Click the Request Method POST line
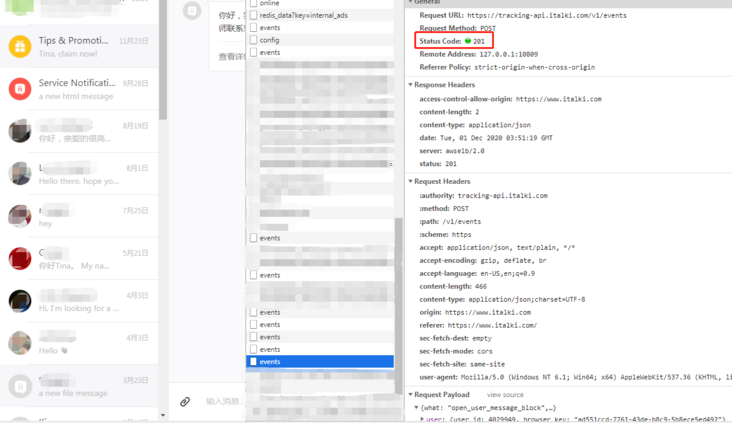This screenshot has width=732, height=423. click(x=458, y=28)
